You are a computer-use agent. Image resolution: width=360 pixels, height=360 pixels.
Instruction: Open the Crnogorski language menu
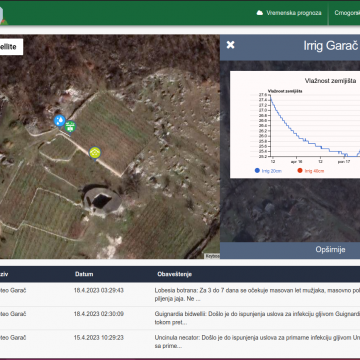click(x=347, y=13)
